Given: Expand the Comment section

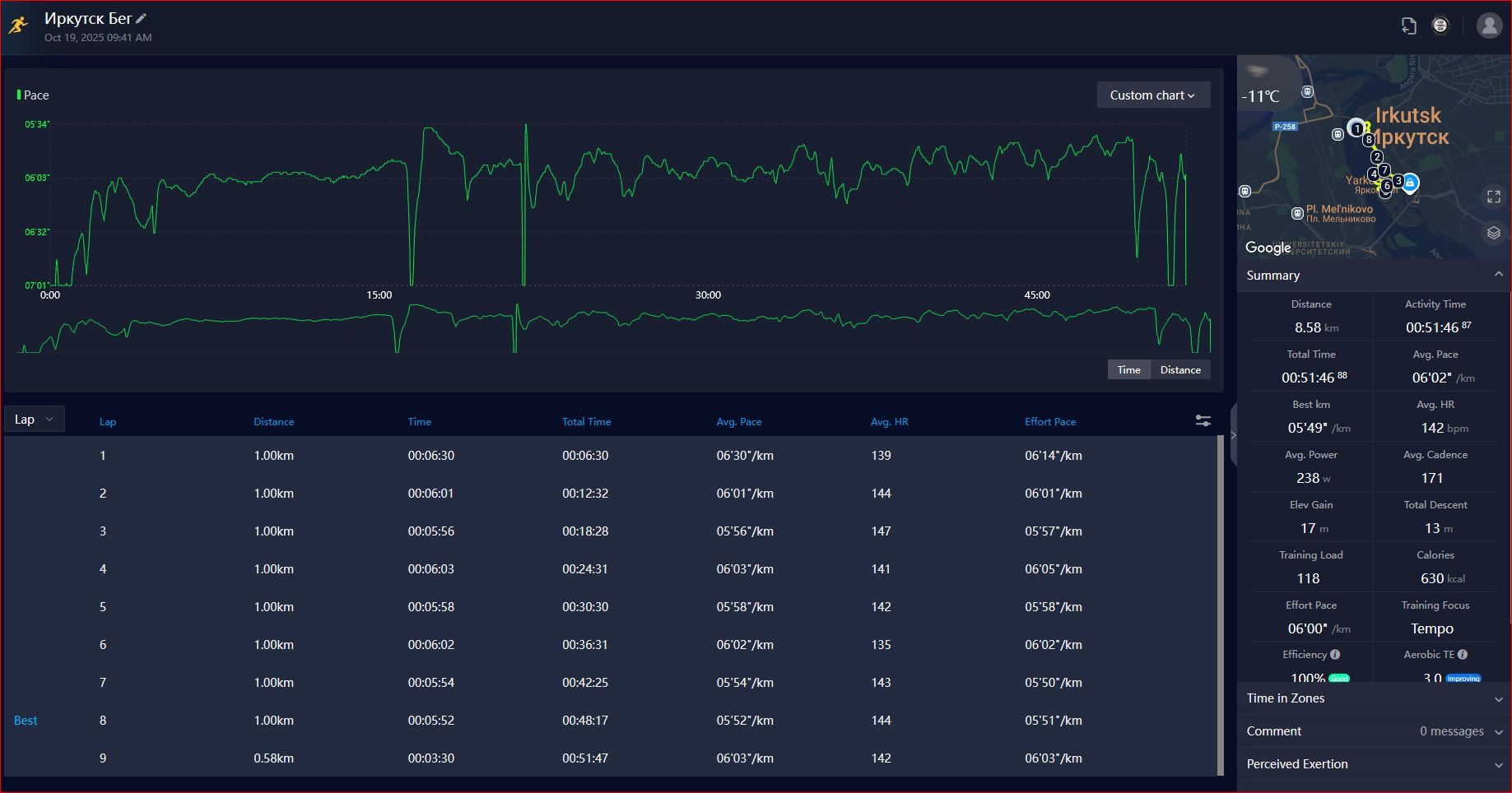Looking at the screenshot, I should 1374,731.
